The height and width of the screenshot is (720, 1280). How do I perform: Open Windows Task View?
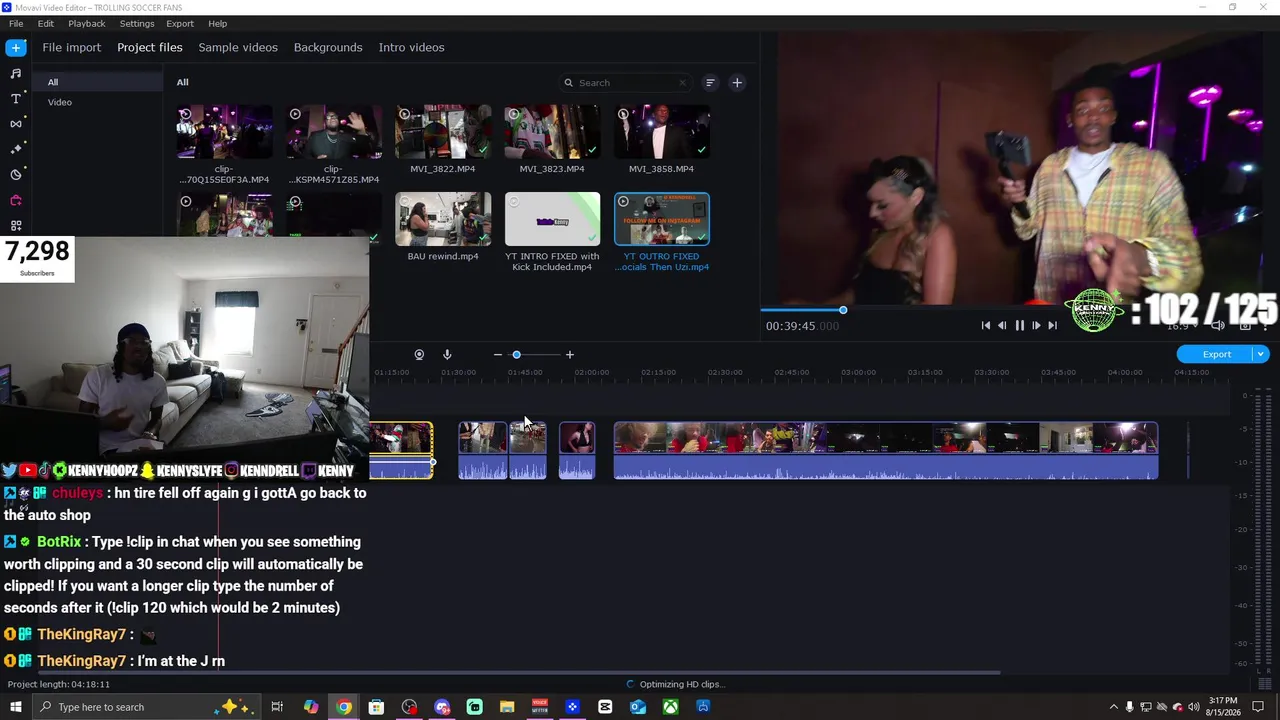[277, 707]
